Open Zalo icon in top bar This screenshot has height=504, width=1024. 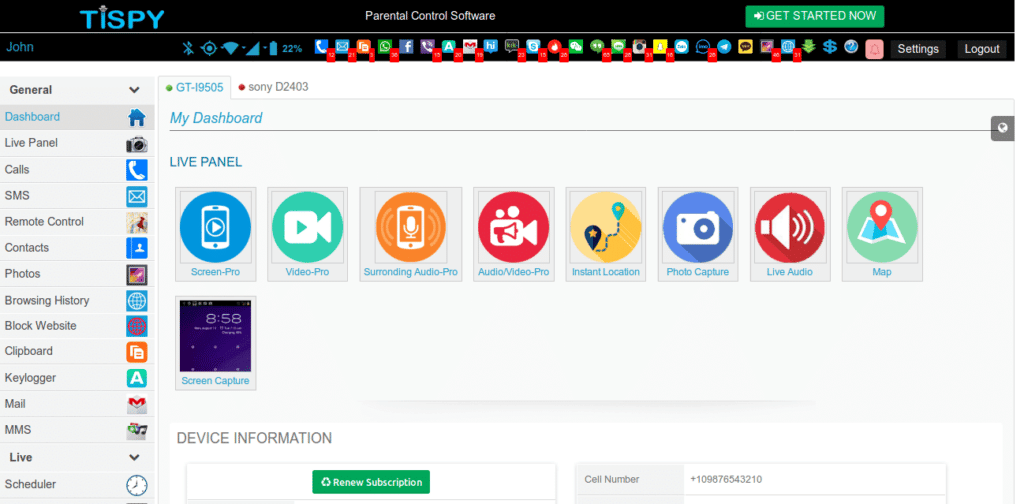[681, 46]
